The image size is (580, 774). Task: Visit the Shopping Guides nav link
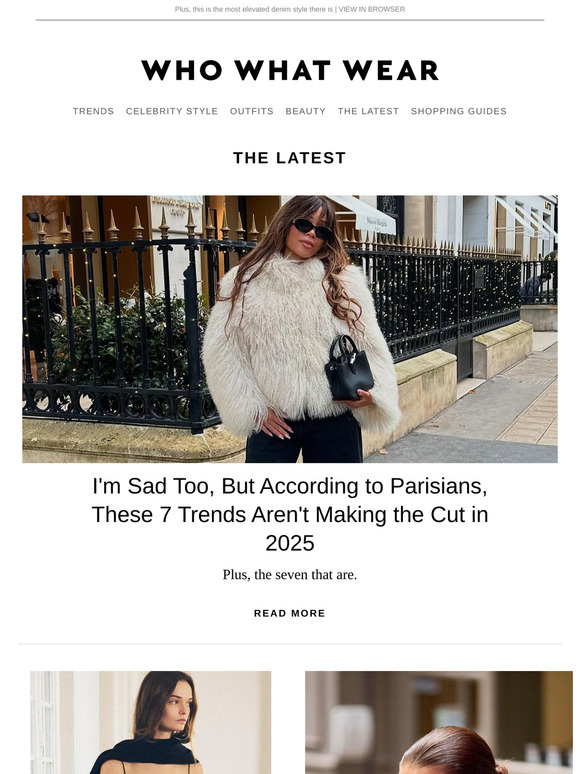(x=459, y=111)
